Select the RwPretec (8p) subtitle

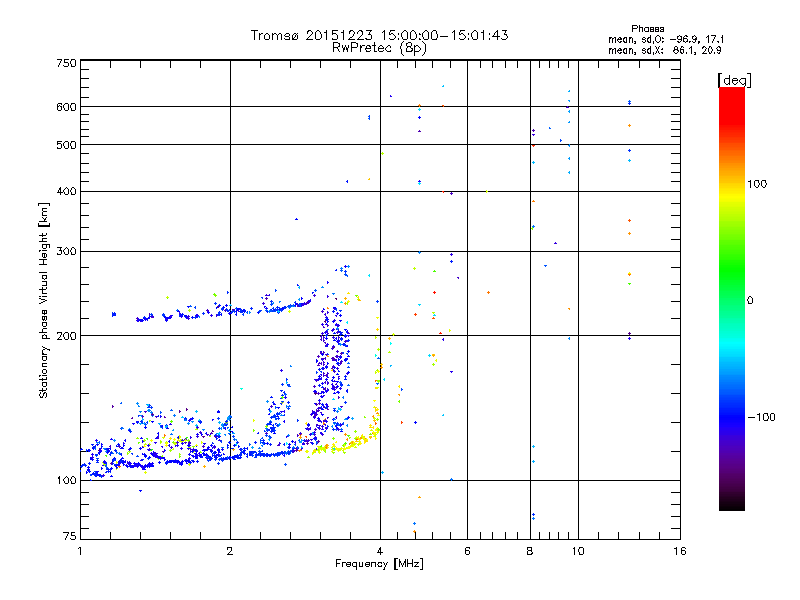[379, 48]
